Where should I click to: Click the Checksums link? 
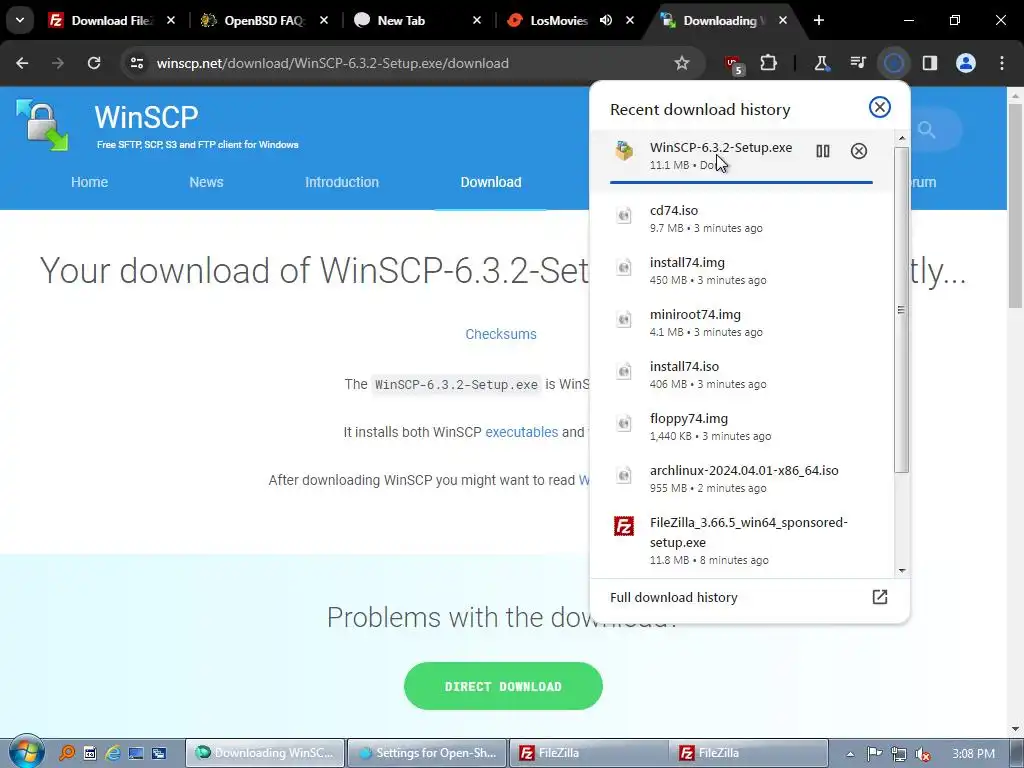click(501, 334)
